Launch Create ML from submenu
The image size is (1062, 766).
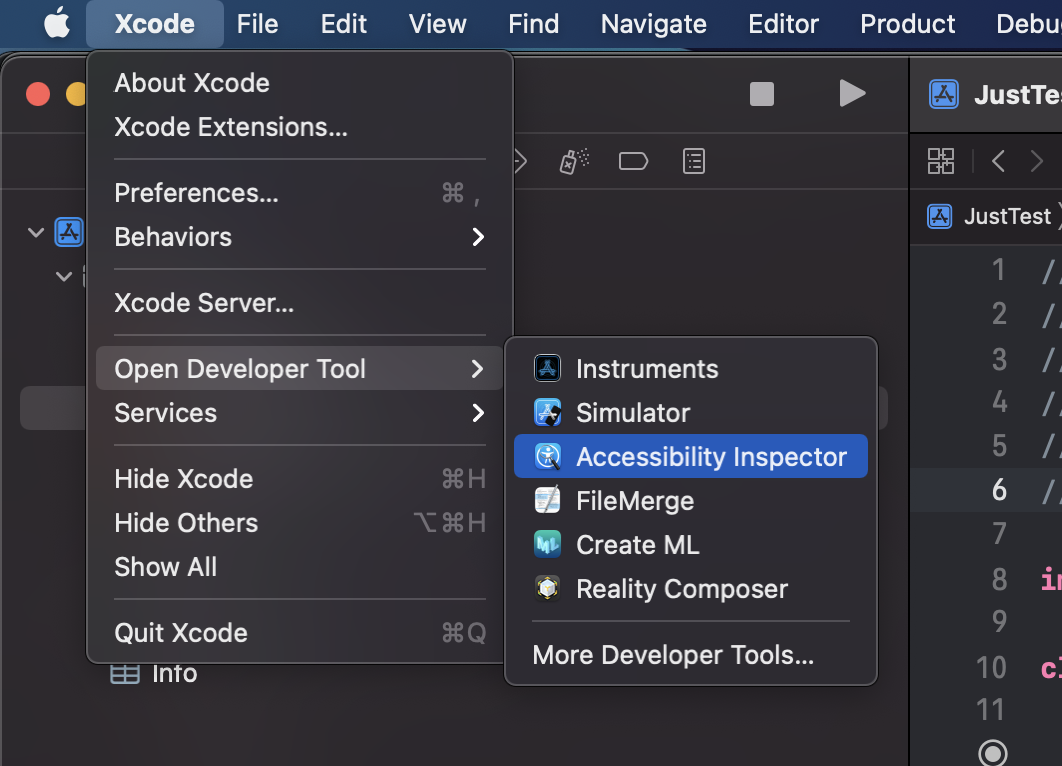coord(691,545)
